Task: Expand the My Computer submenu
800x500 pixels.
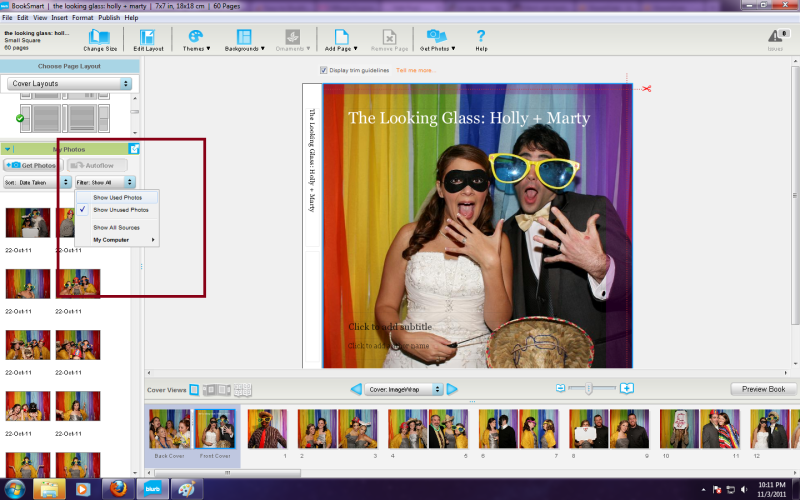Action: (117, 240)
